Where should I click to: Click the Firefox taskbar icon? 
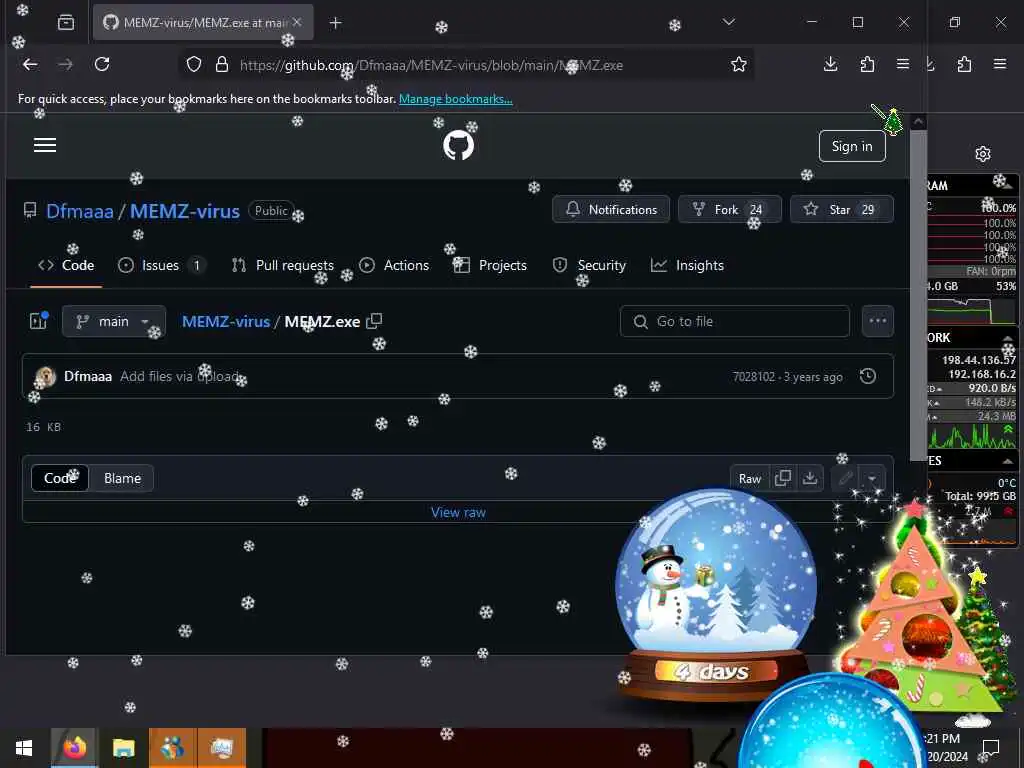pos(74,748)
